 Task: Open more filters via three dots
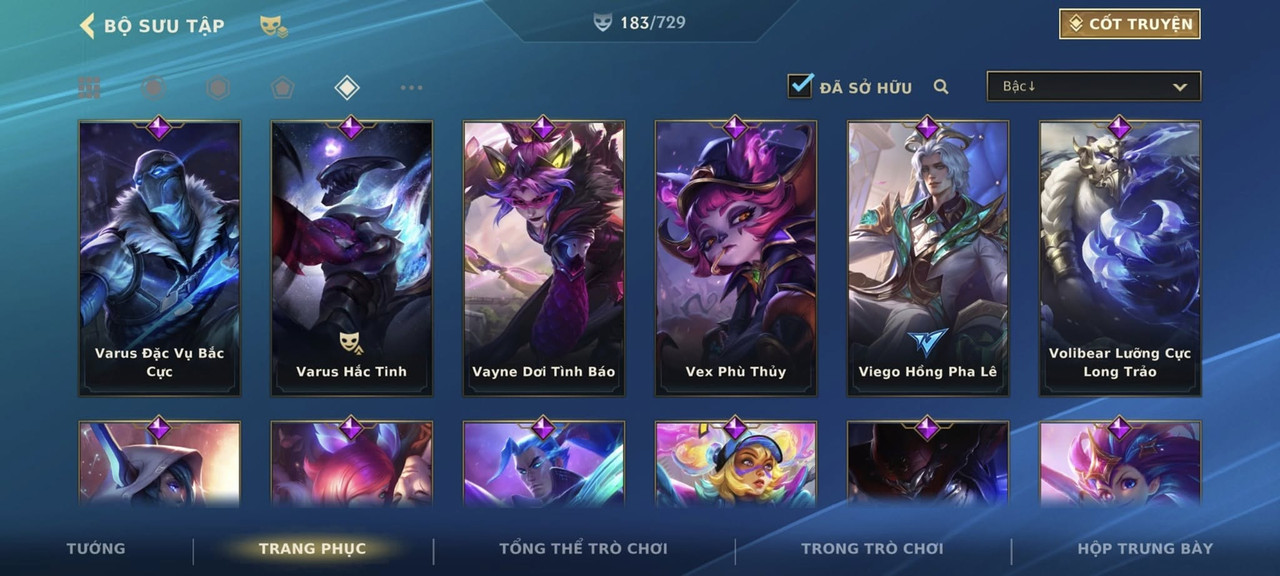(x=411, y=88)
